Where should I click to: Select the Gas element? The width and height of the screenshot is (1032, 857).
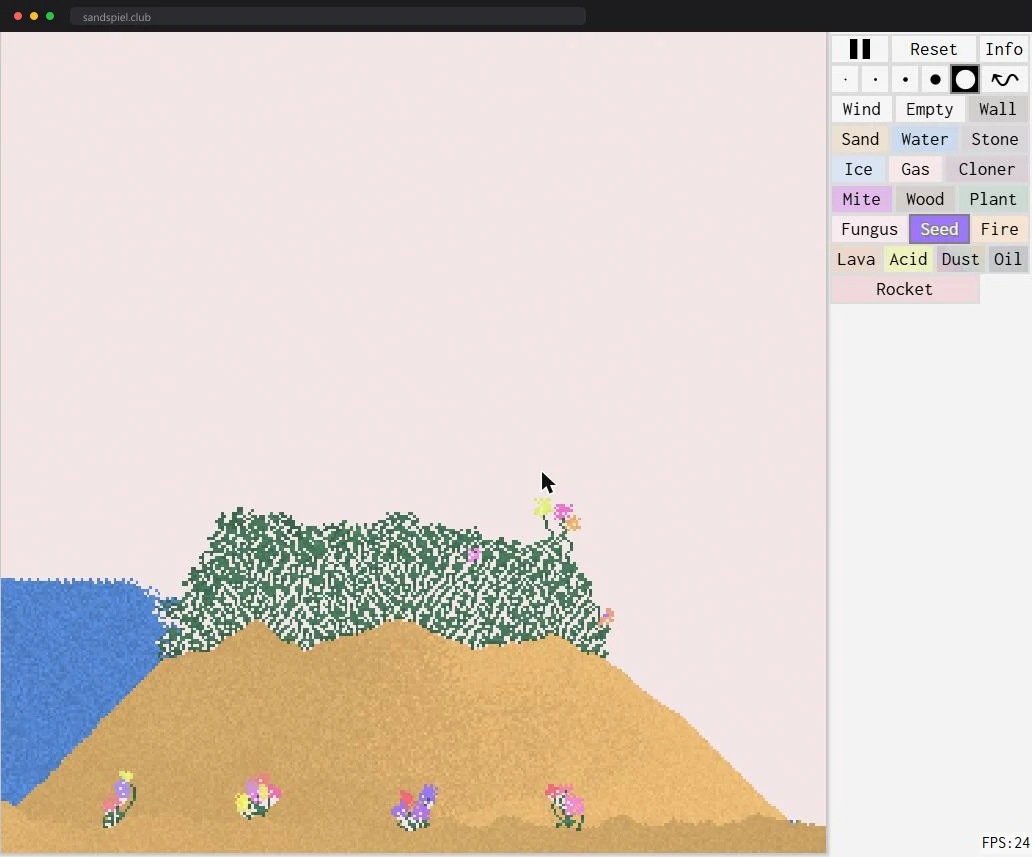pos(916,169)
